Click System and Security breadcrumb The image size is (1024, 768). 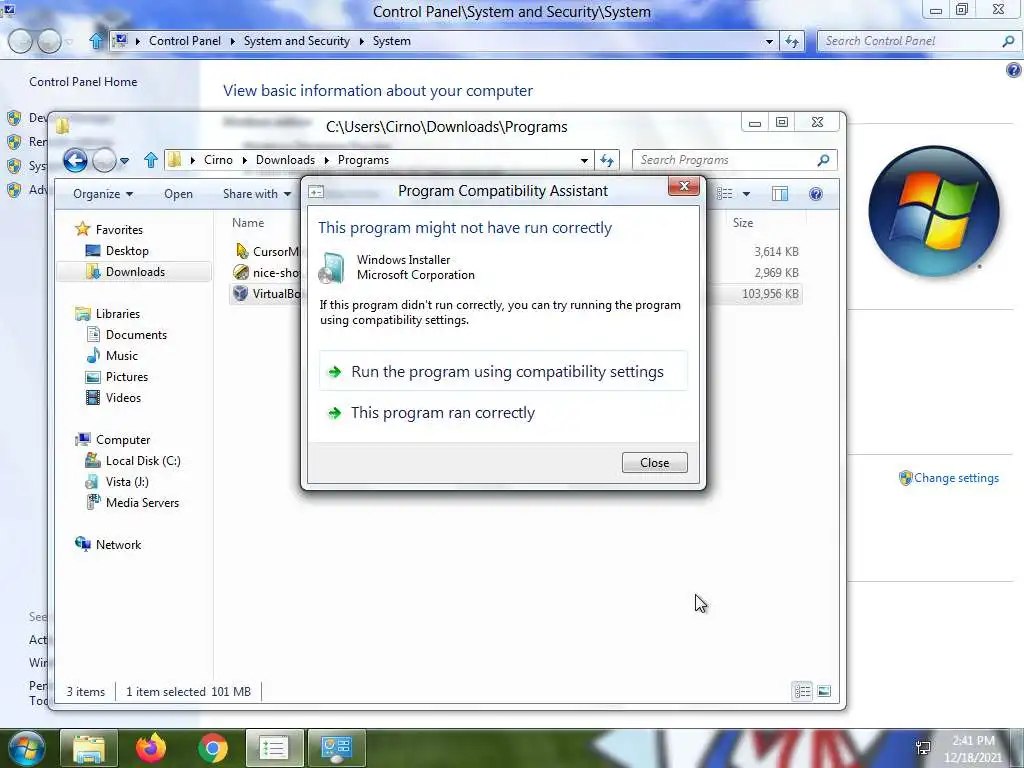tap(296, 40)
